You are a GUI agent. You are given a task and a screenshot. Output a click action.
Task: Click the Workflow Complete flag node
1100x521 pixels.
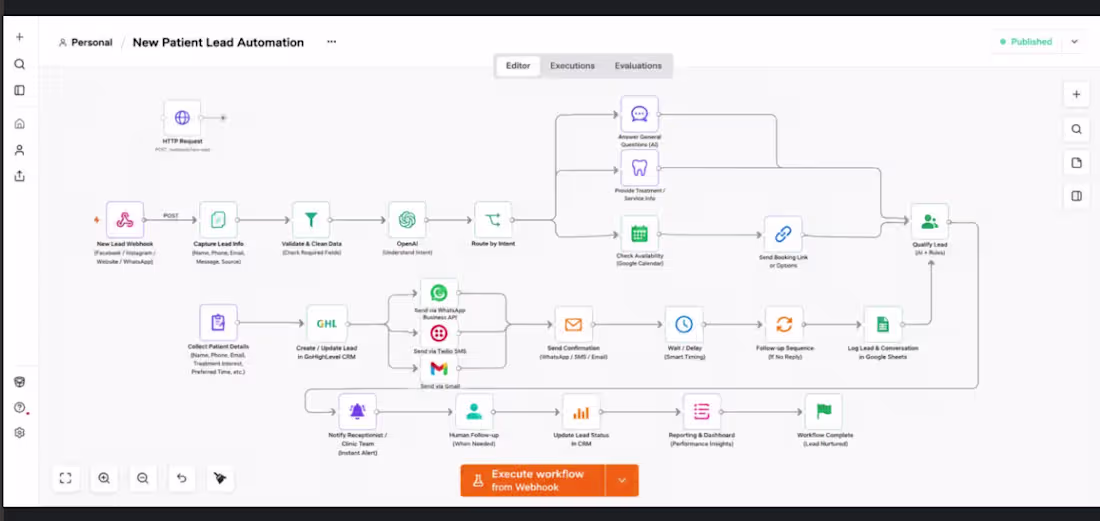[x=823, y=412]
